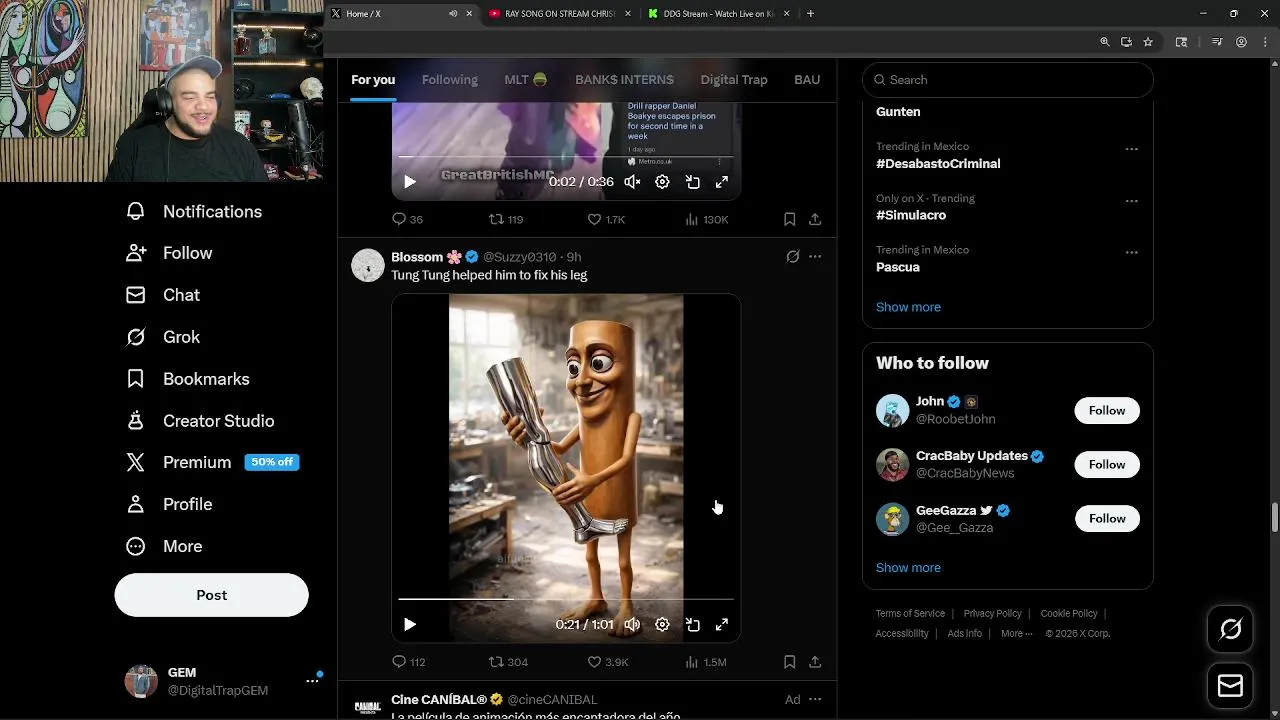The width and height of the screenshot is (1280, 720).
Task: Repost Blossom's post with 304 reposts
Action: click(x=508, y=662)
